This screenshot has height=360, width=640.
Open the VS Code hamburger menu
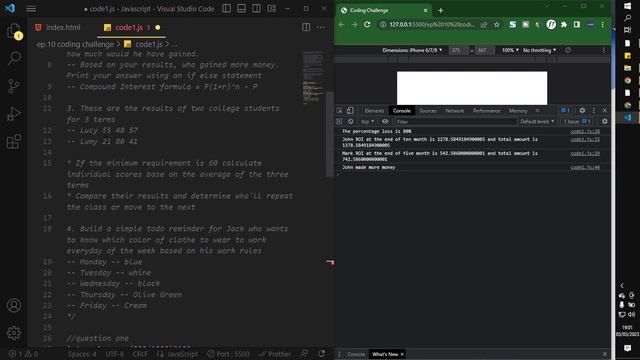31,9
